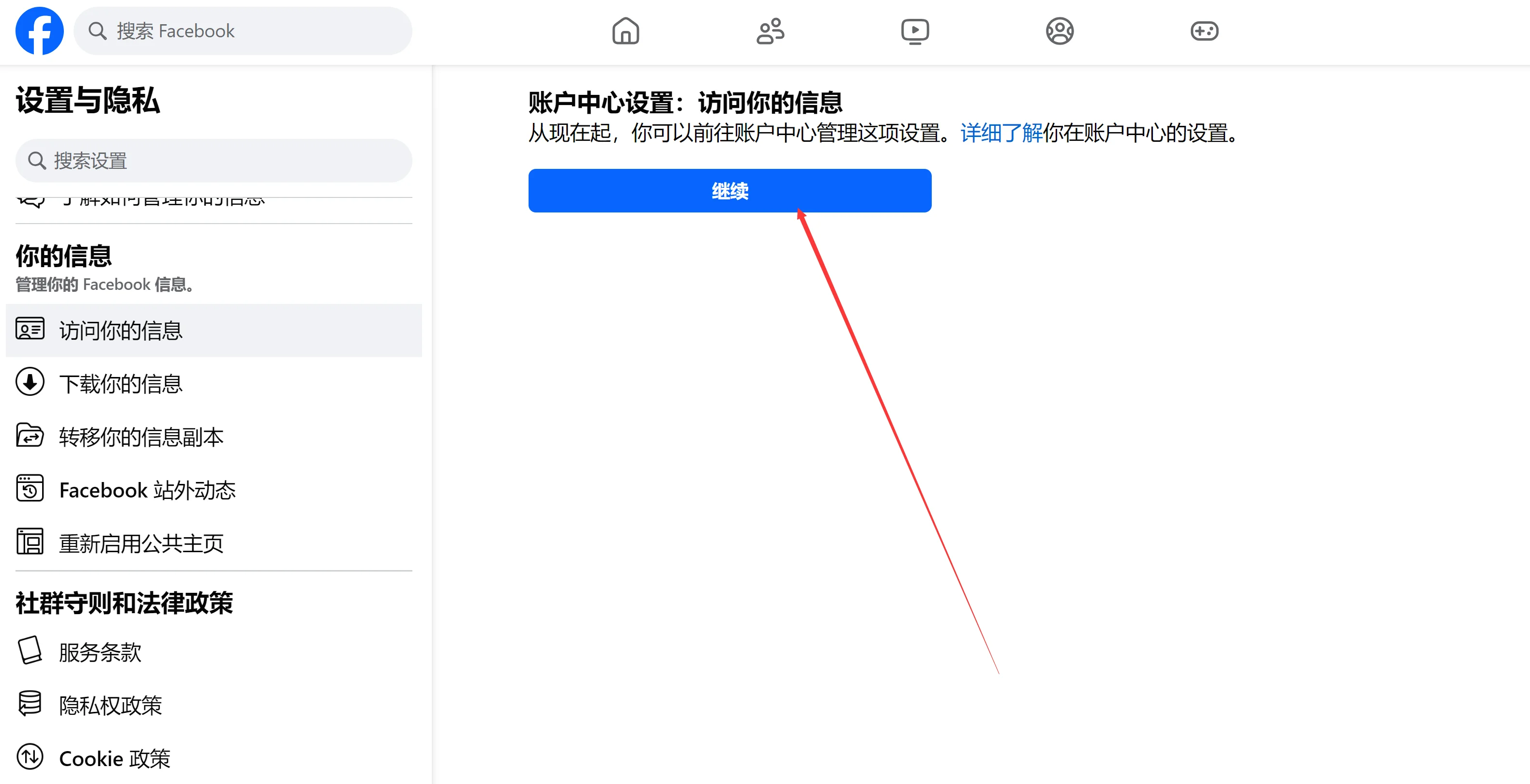Viewport: 1530px width, 784px height.
Task: Follow the 详细了解 link
Action: 1001,133
